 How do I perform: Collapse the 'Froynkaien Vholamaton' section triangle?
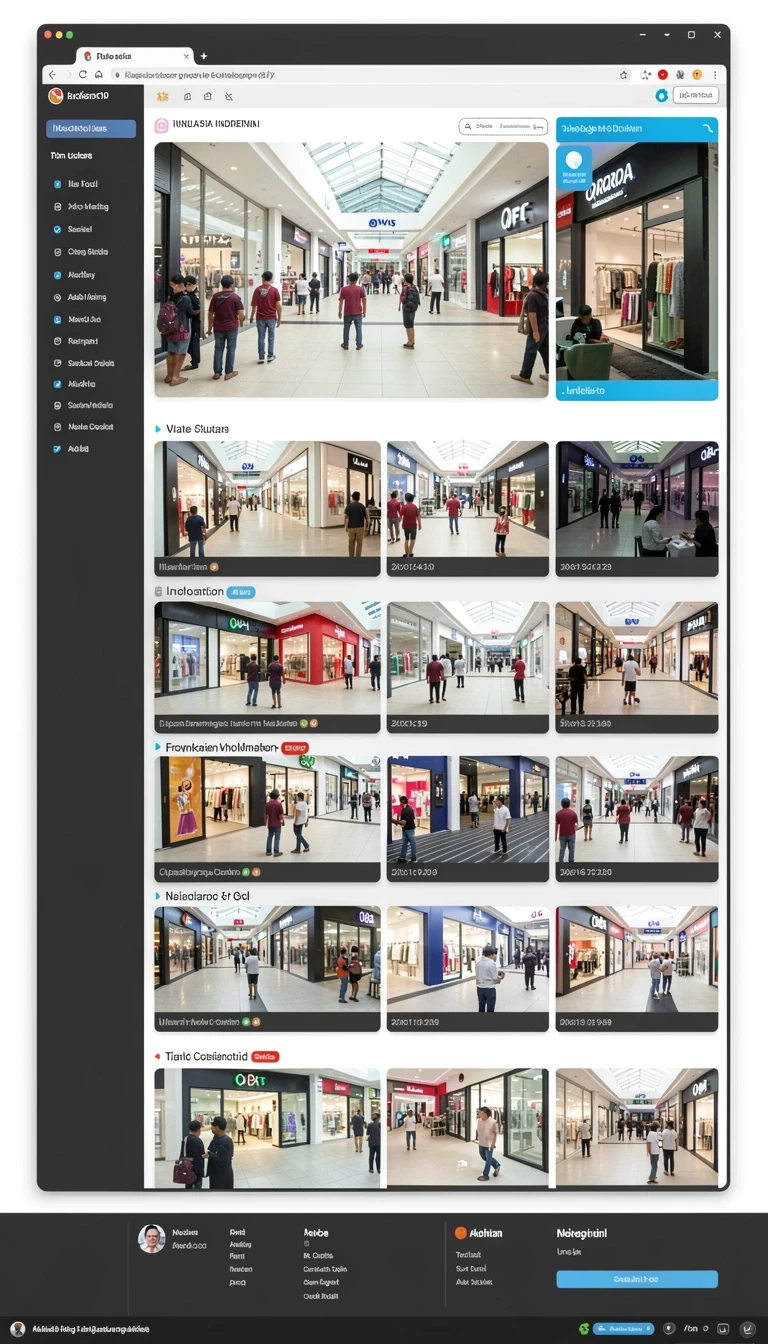[158, 746]
